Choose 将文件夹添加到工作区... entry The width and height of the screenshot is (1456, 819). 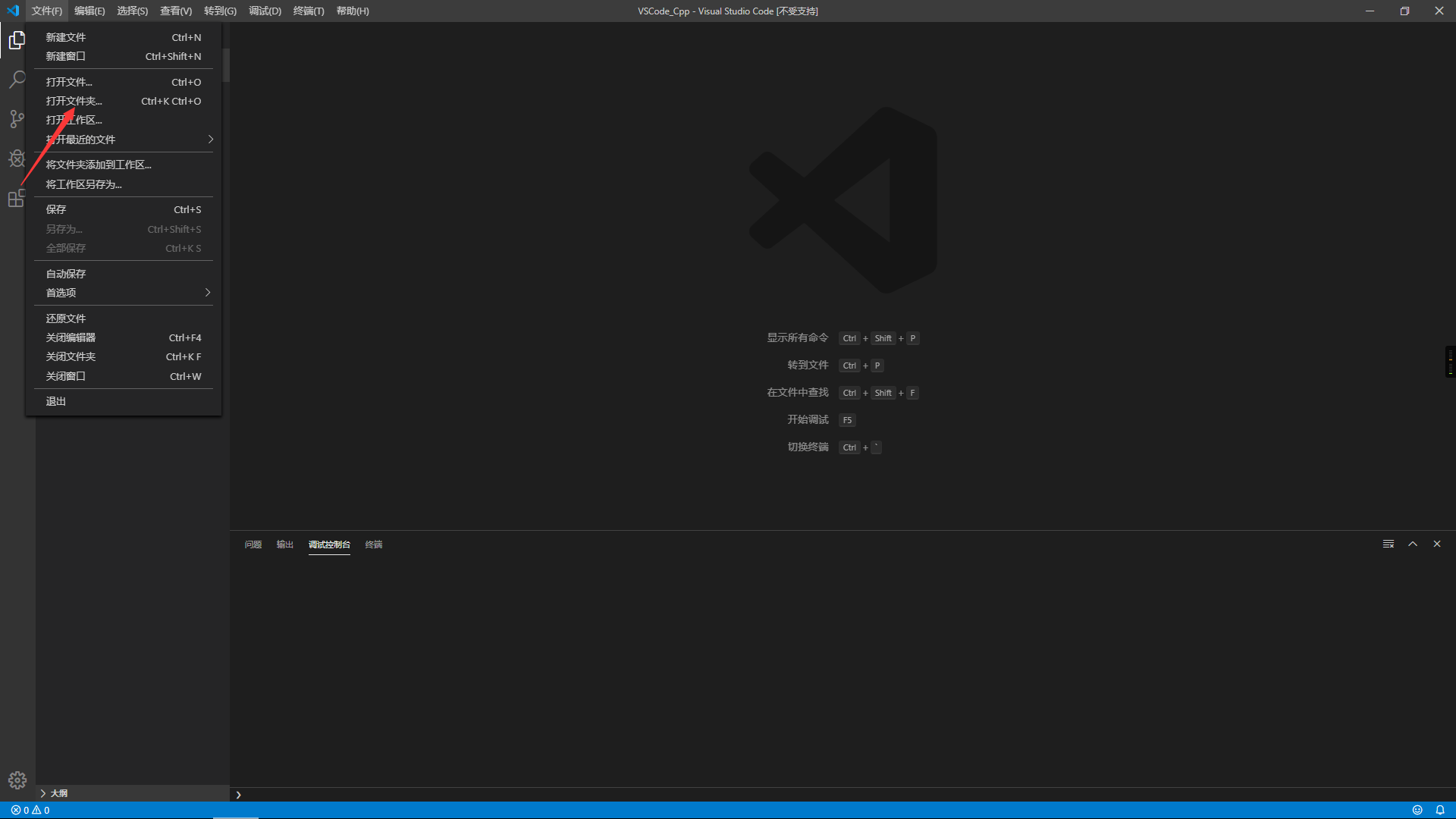tap(124, 165)
